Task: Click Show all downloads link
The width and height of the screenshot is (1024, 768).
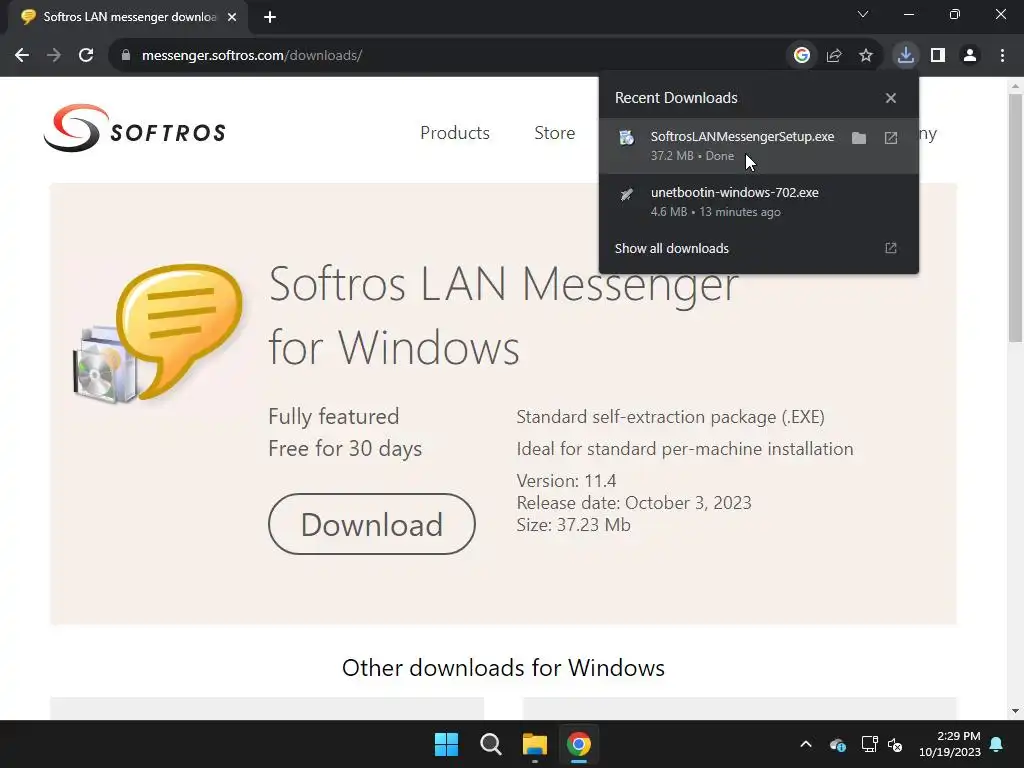Action: click(671, 248)
